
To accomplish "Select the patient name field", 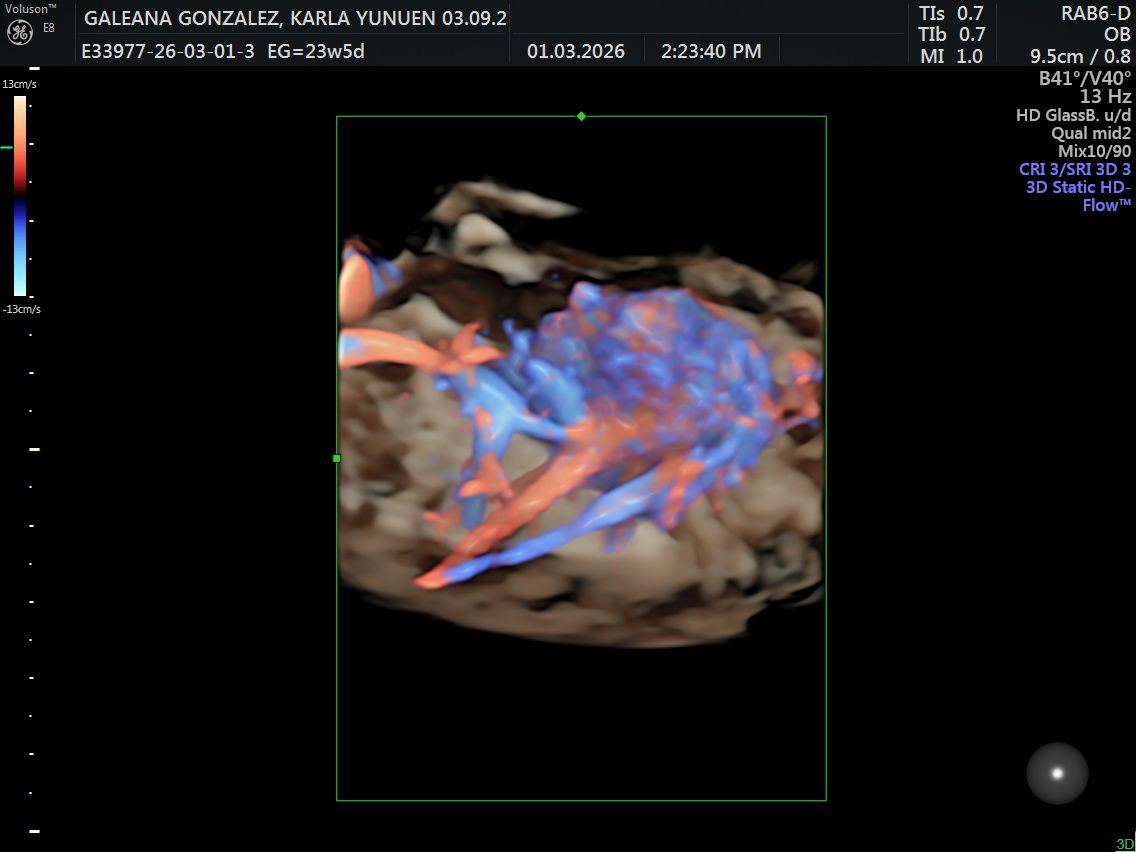I will [296, 19].
